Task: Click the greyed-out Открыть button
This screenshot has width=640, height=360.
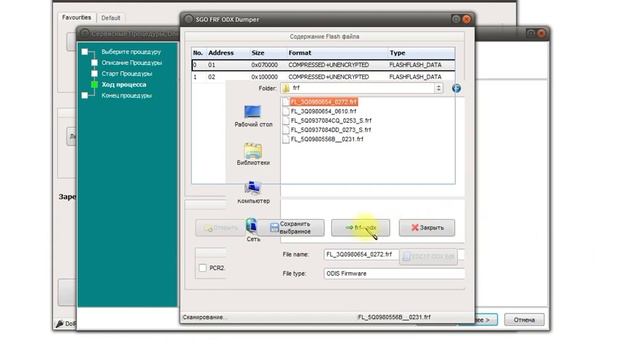Action: pyautogui.click(x=220, y=228)
